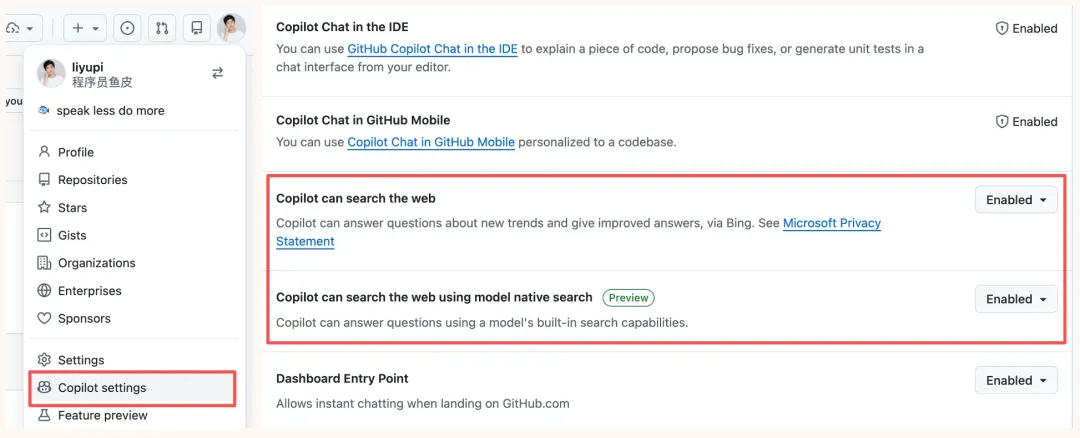Click the repositories icon in header
Screen dimensions: 1080x438
197,28
